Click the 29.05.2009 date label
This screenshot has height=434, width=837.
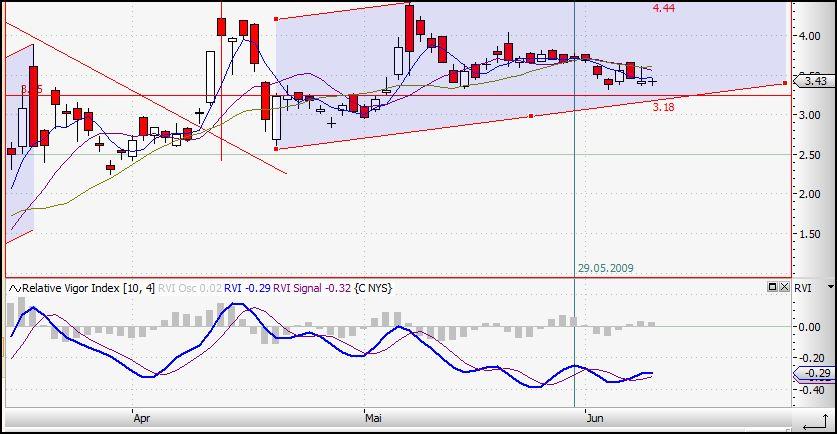point(605,268)
